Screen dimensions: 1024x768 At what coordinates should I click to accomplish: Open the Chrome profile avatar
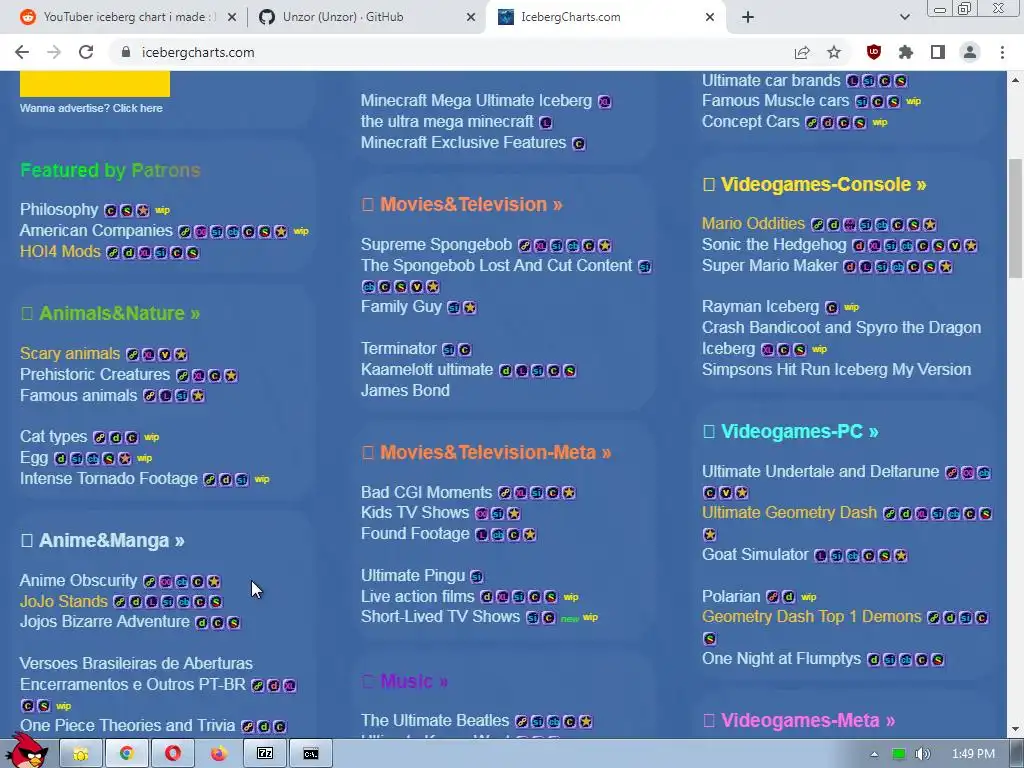click(970, 52)
